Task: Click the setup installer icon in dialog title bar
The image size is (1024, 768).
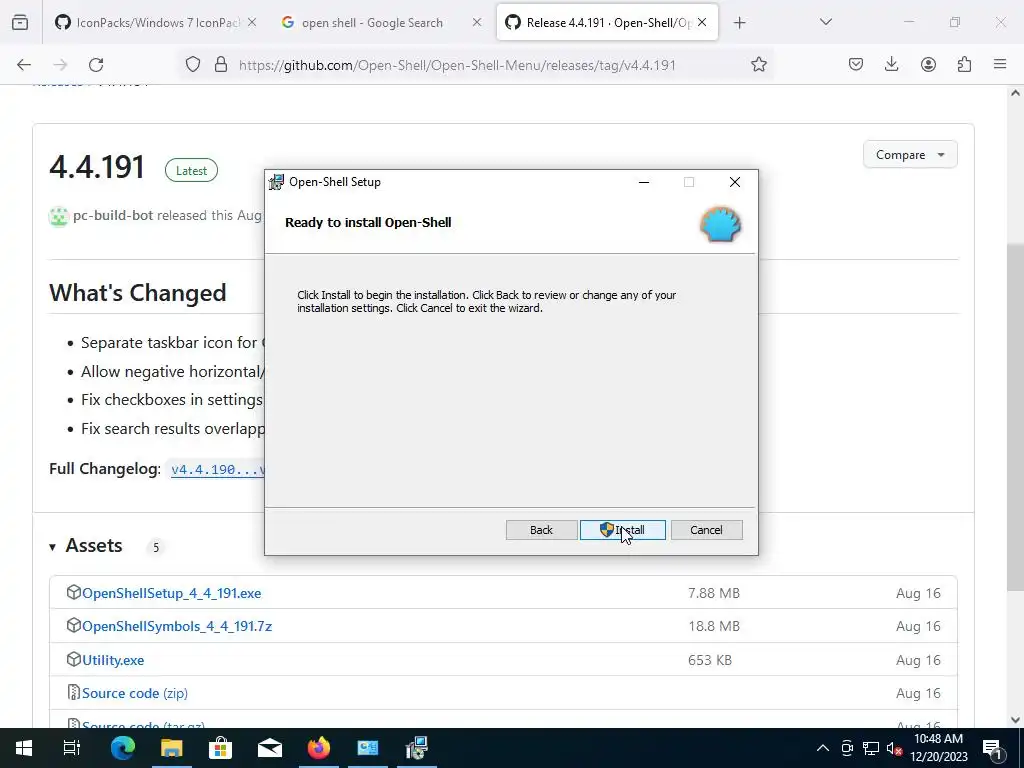Action: (x=276, y=182)
